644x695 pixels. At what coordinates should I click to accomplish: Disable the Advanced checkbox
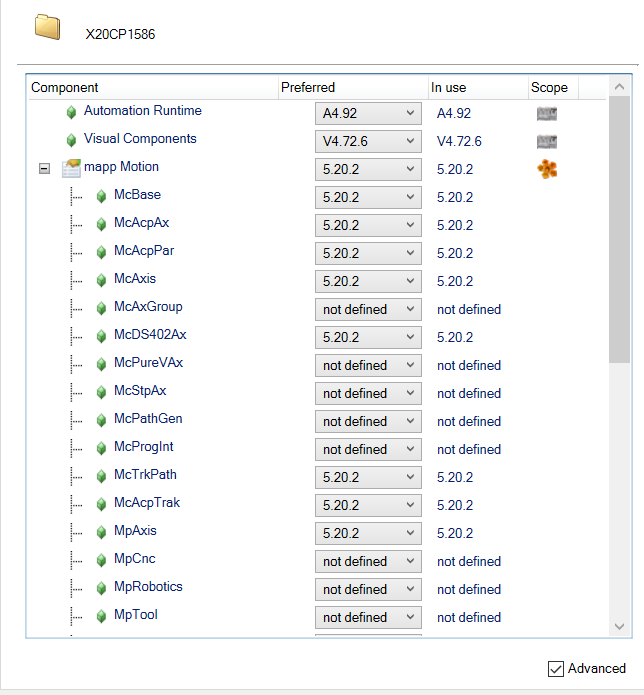tap(556, 669)
